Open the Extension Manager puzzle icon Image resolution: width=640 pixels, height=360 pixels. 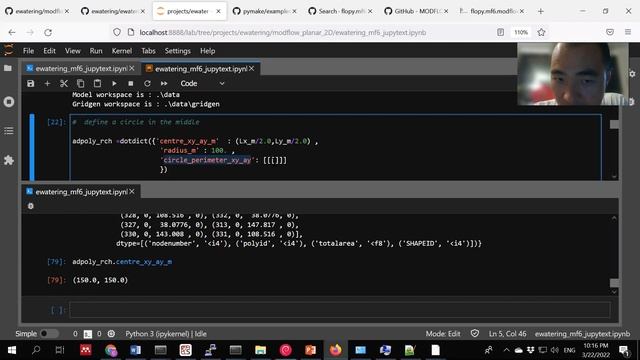9,160
